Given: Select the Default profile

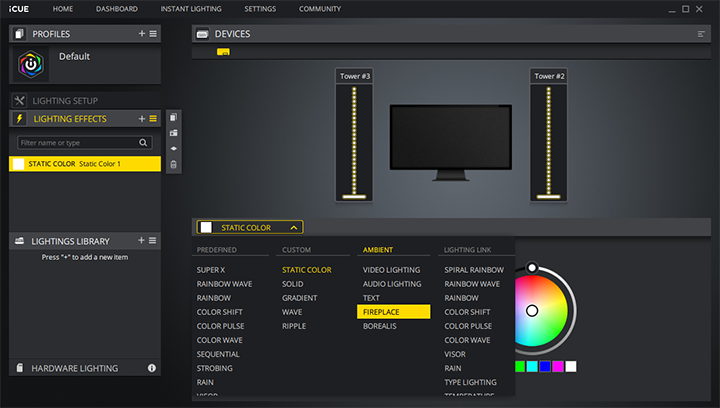Looking at the screenshot, I should click(x=76, y=58).
